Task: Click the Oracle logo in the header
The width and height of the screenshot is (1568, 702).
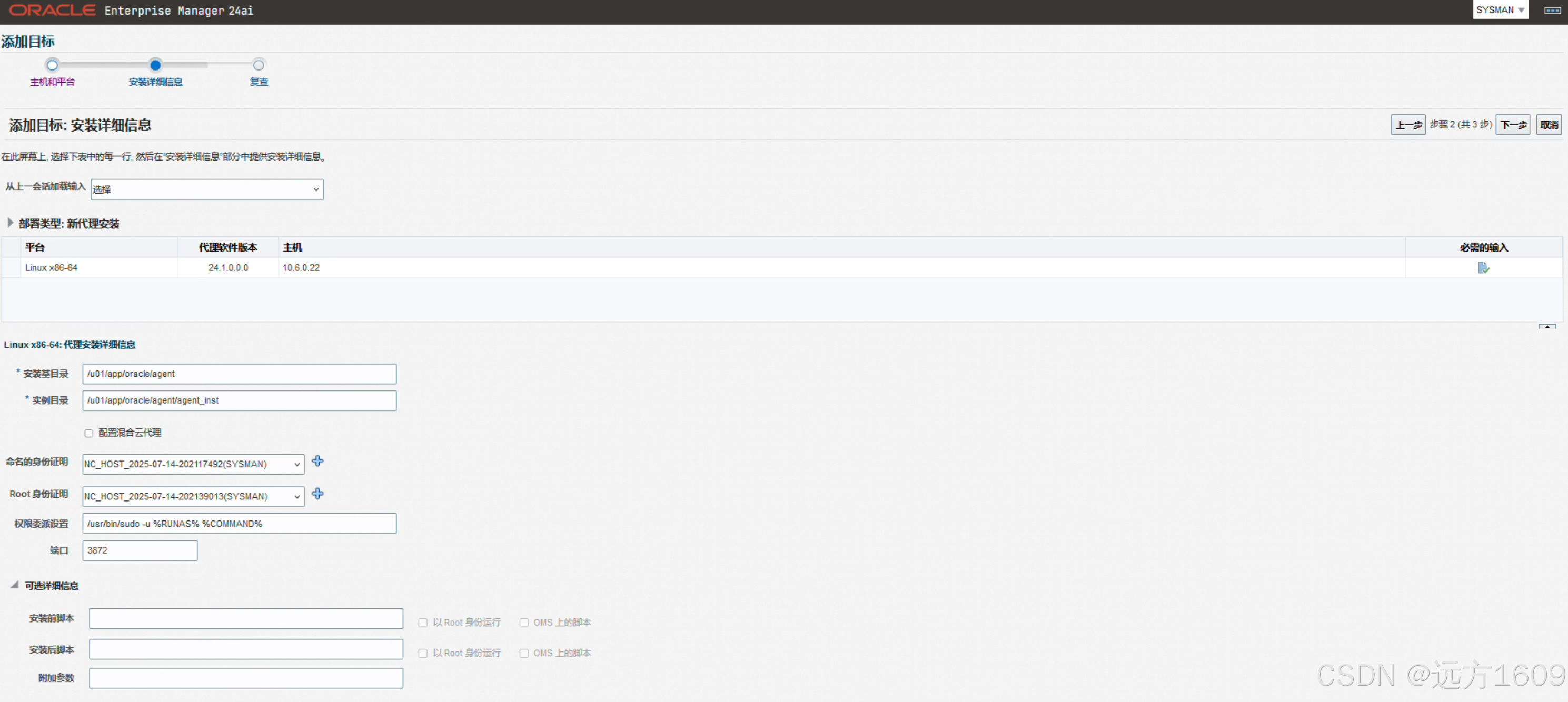Action: pyautogui.click(x=52, y=11)
